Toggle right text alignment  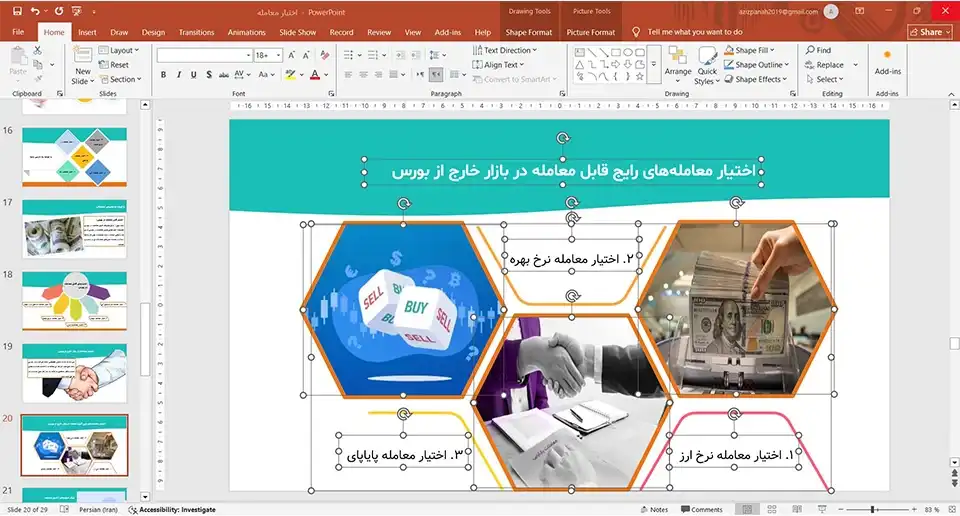[378, 75]
